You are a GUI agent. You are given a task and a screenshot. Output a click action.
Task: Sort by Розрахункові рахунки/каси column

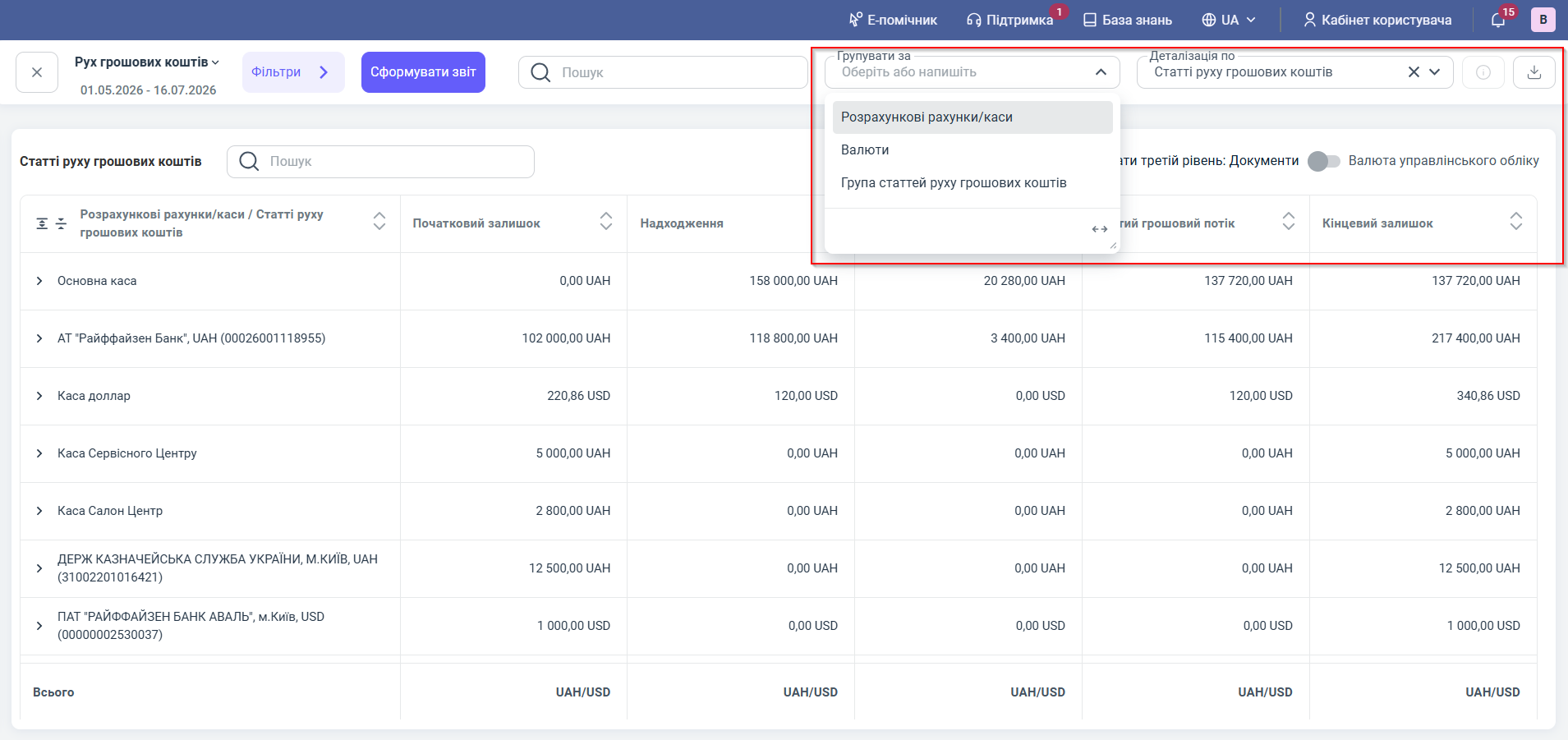[379, 221]
